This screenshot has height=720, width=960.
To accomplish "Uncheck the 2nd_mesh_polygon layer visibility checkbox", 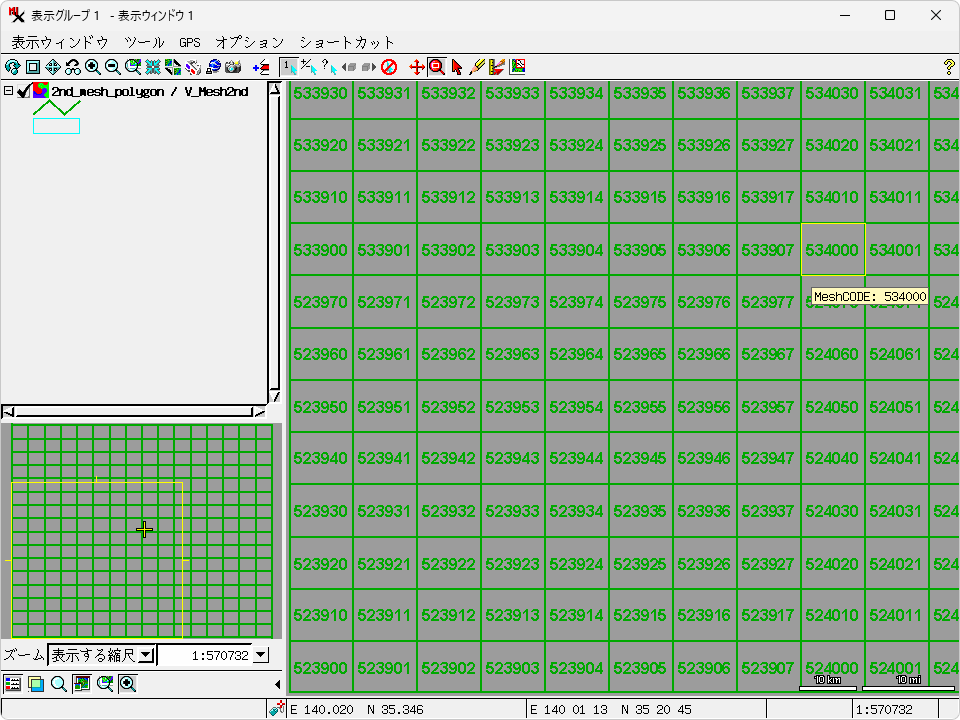I will 24,91.
